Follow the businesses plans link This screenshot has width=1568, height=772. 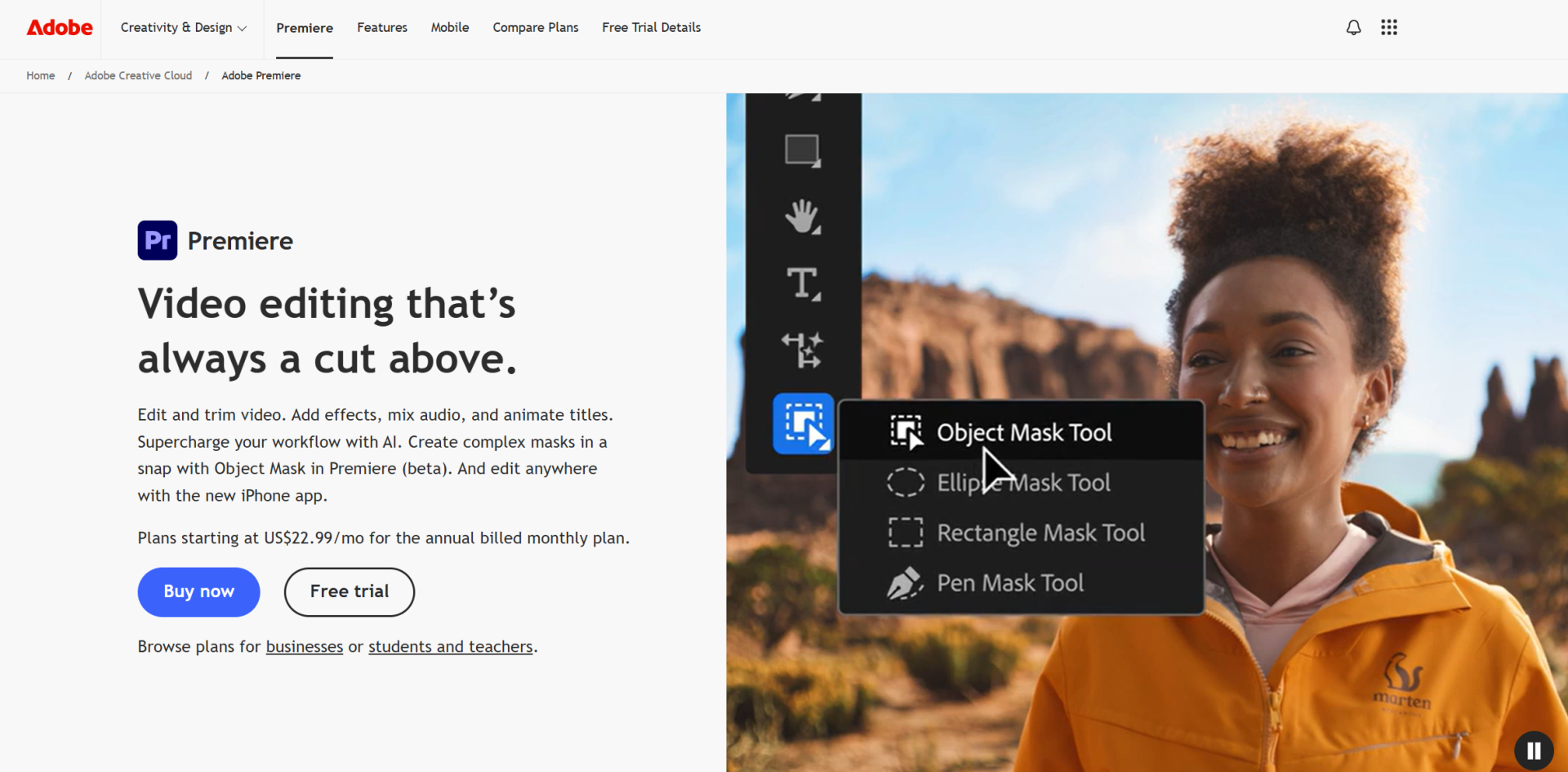pyautogui.click(x=304, y=647)
